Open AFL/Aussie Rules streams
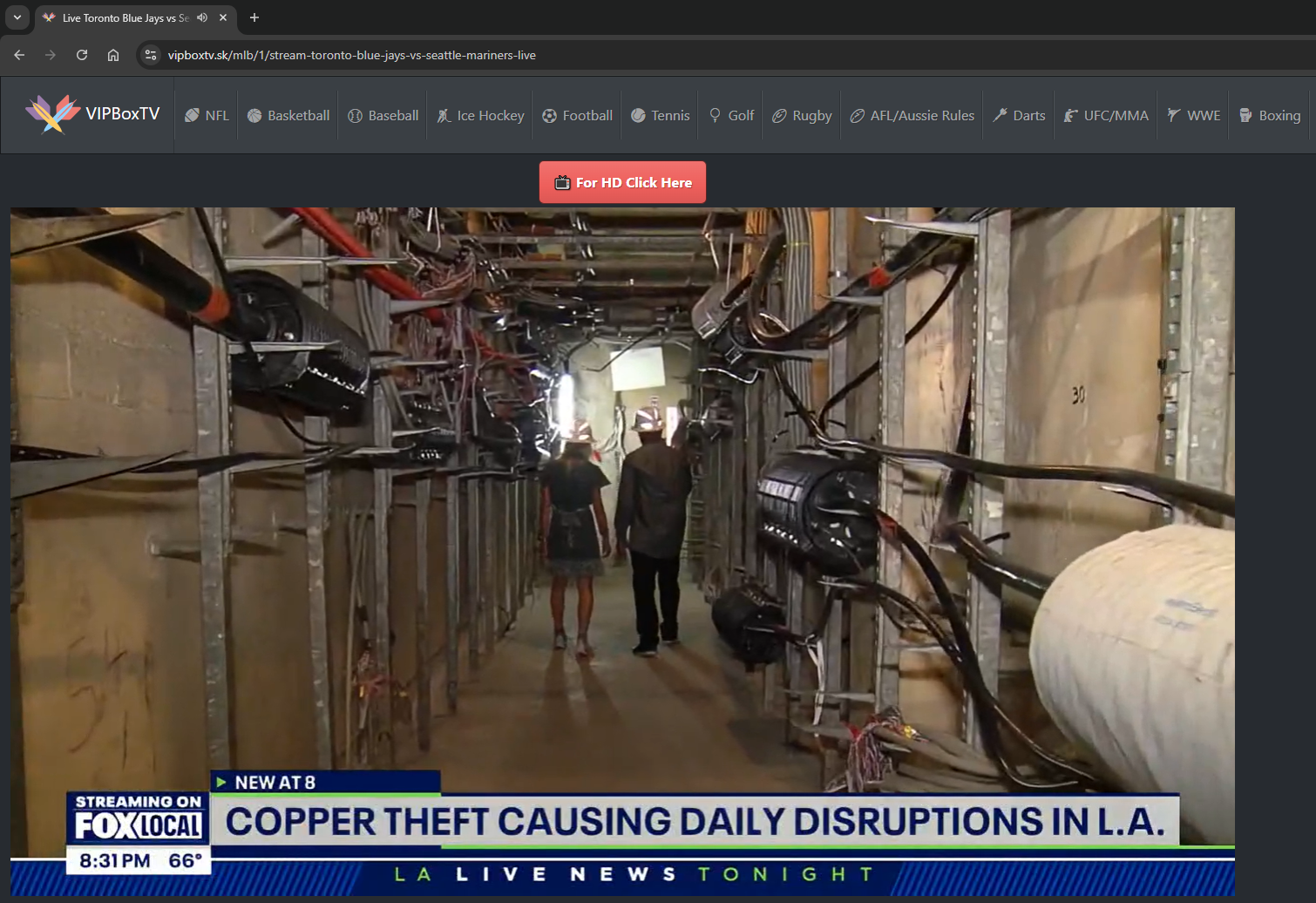 (x=912, y=115)
